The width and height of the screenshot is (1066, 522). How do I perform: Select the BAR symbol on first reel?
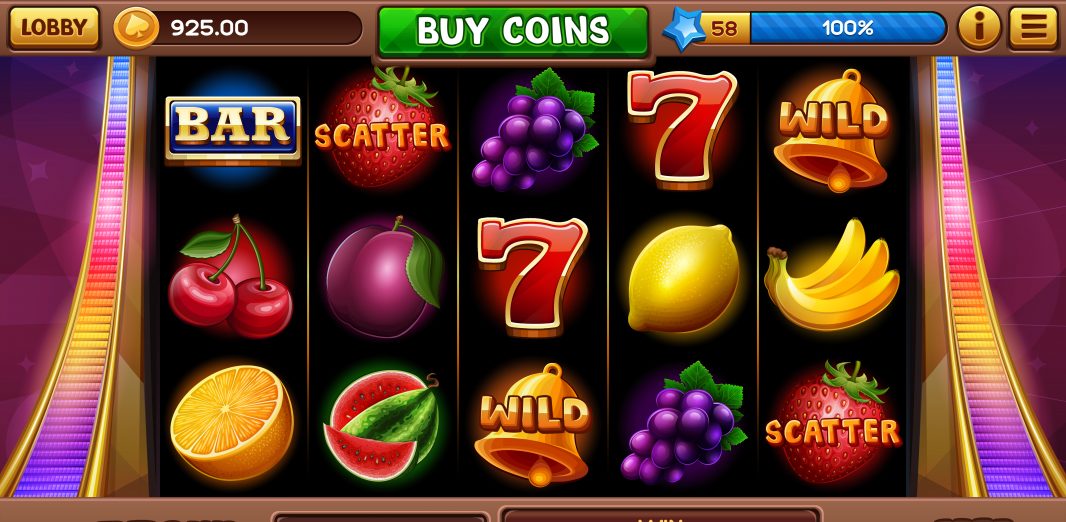pyautogui.click(x=233, y=130)
